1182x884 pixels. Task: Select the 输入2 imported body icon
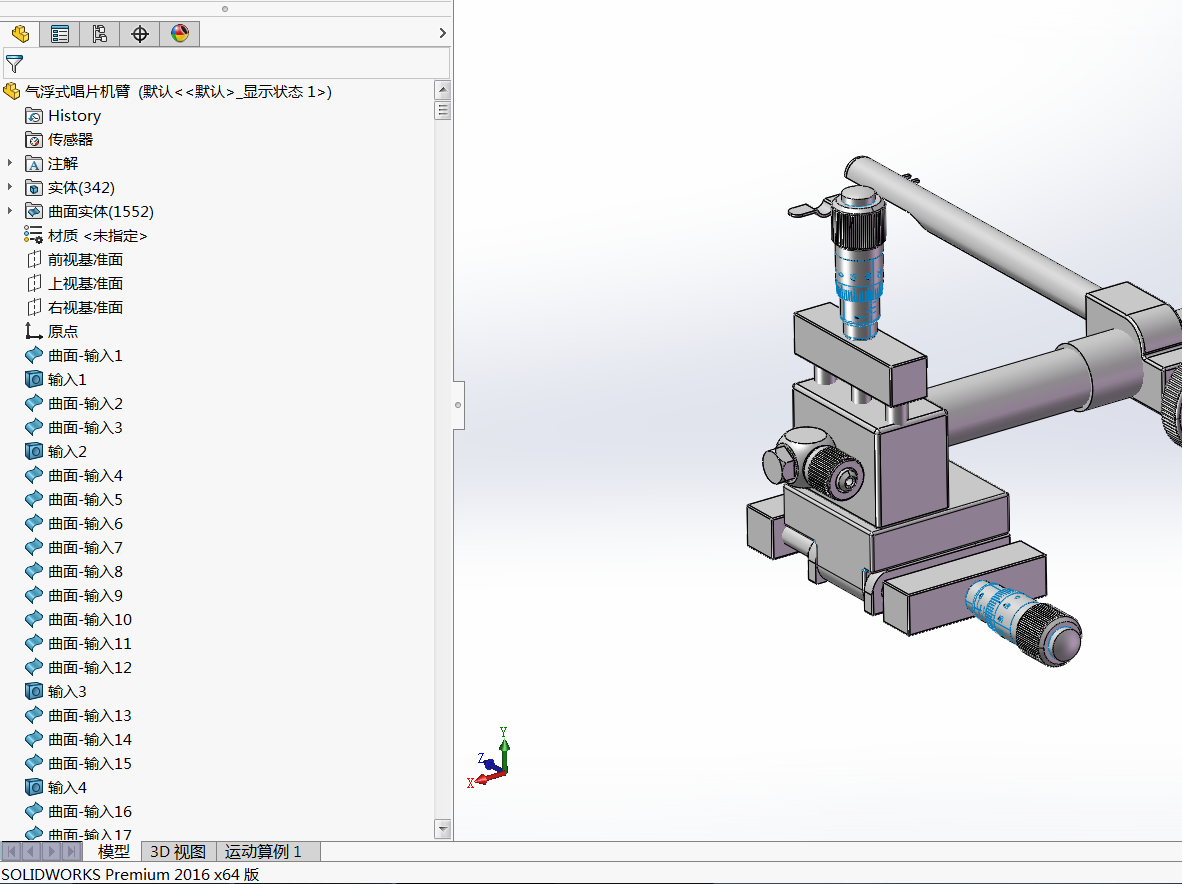coord(34,451)
